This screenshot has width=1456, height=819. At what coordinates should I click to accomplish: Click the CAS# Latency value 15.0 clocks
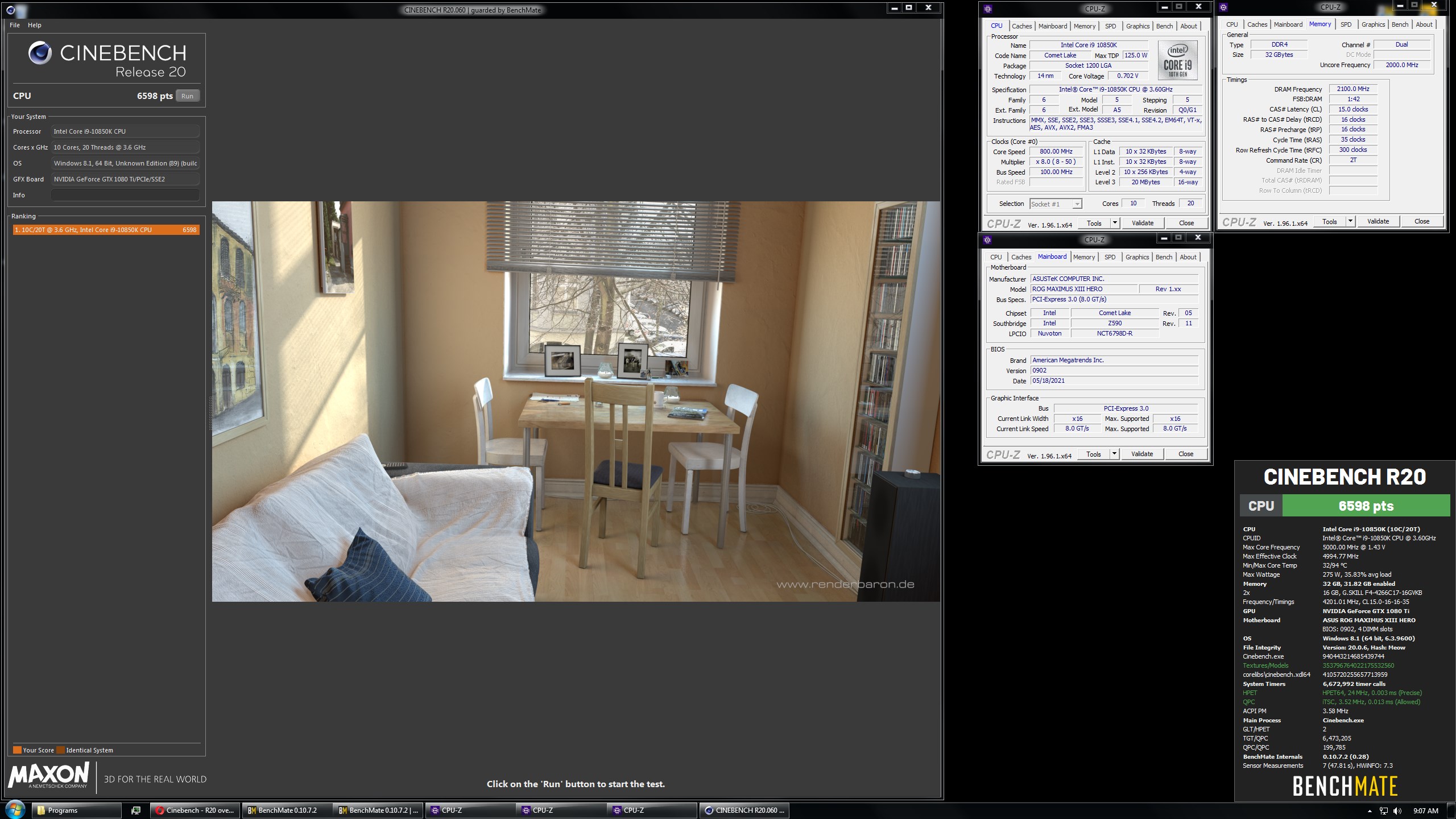pyautogui.click(x=1353, y=109)
